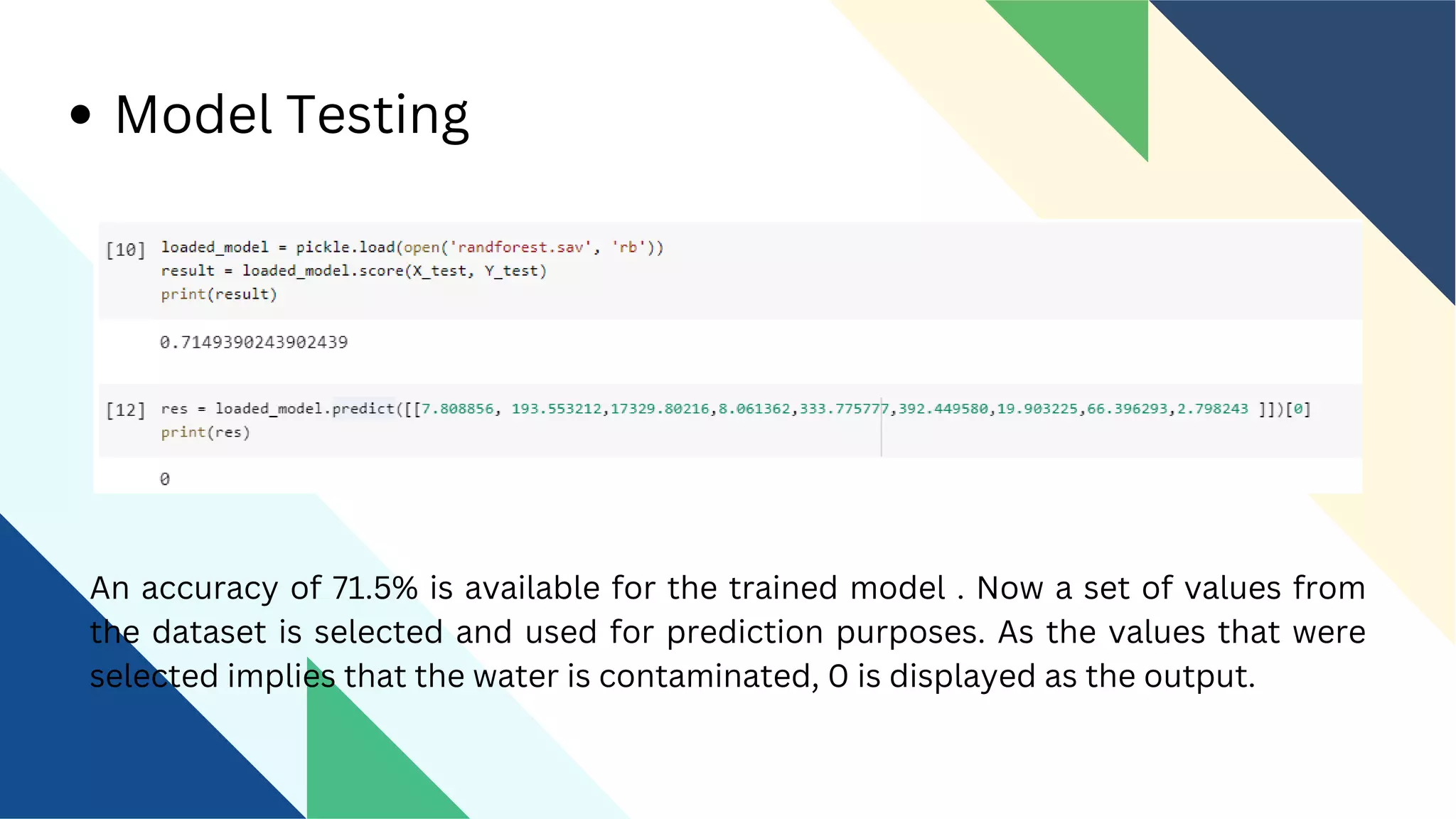Select the cell number [12] label
Screen dimensions: 1456x819
click(125, 410)
